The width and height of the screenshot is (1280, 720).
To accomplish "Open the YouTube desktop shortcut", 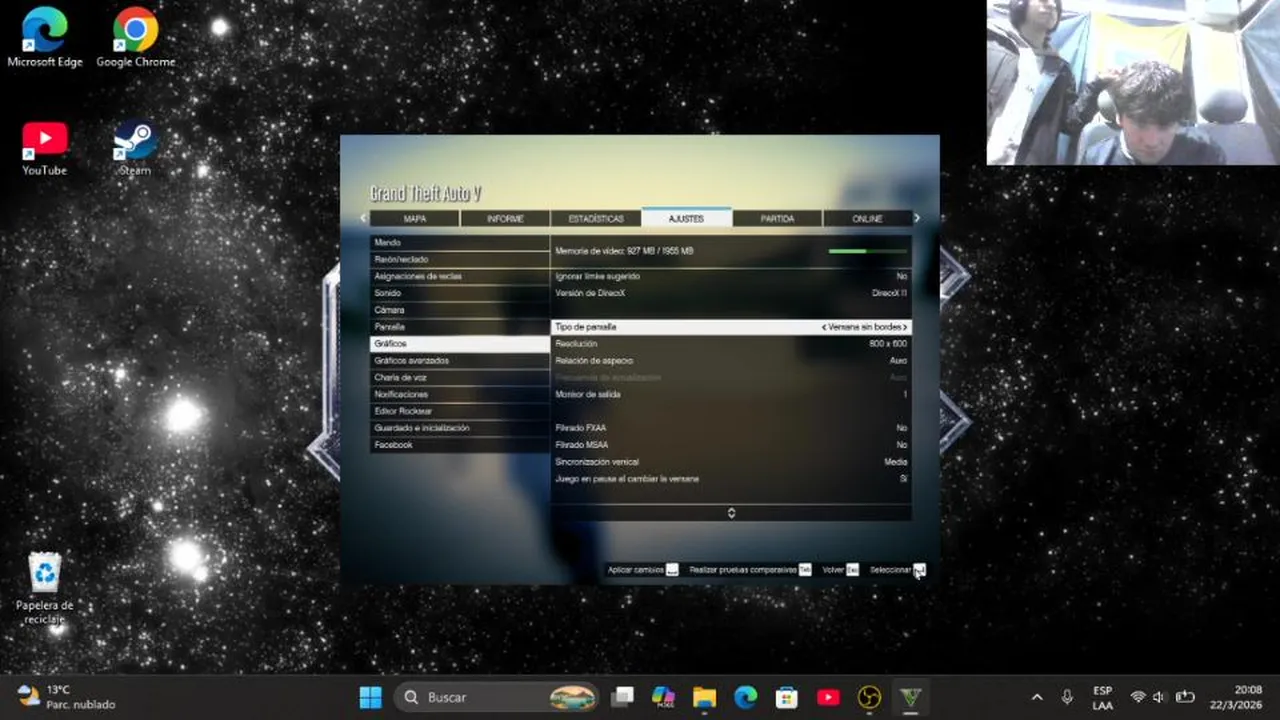I will tap(45, 149).
